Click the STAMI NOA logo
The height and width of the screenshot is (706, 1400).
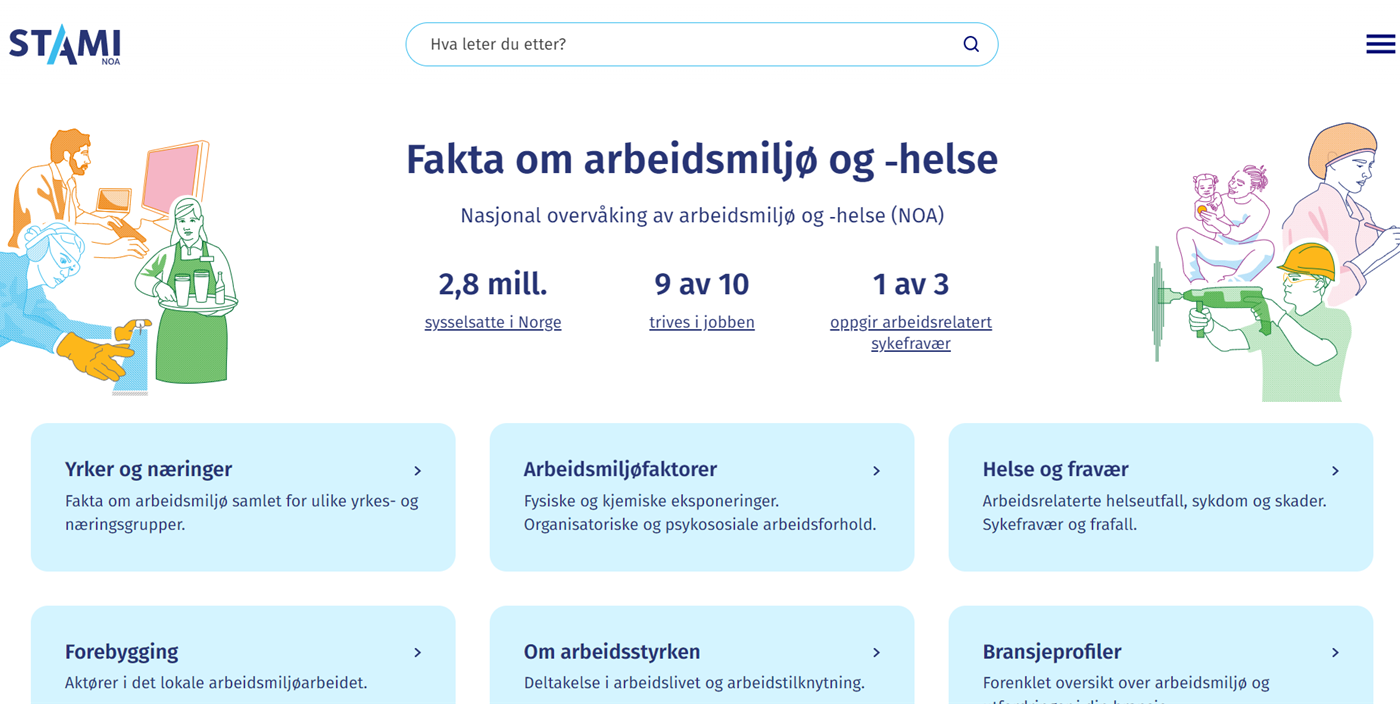click(x=65, y=45)
